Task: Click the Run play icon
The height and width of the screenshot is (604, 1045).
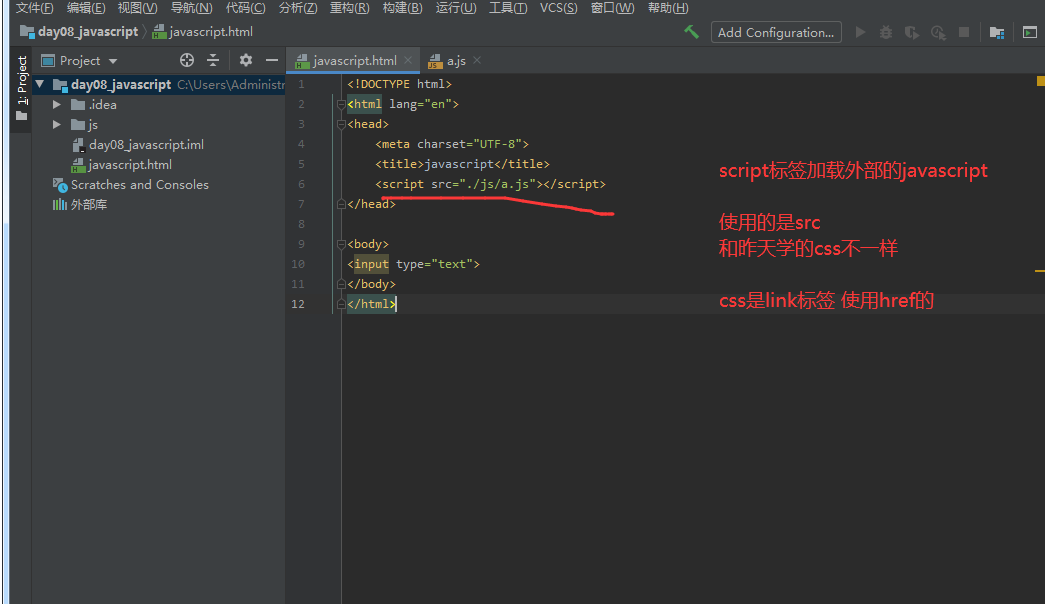Action: 860,32
